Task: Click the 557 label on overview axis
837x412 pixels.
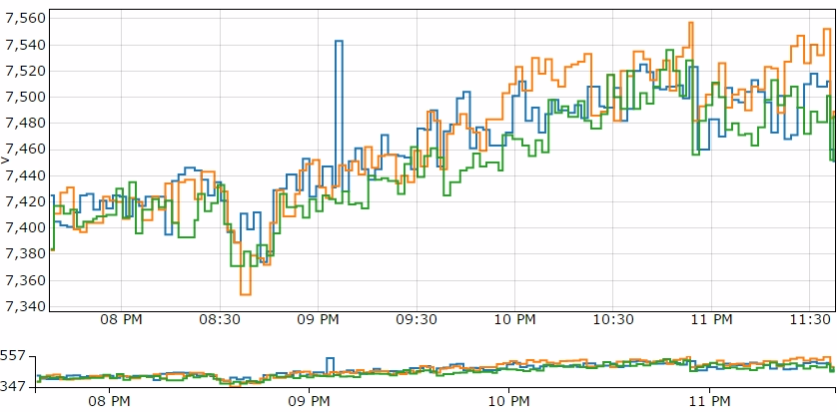Action: tap(14, 356)
